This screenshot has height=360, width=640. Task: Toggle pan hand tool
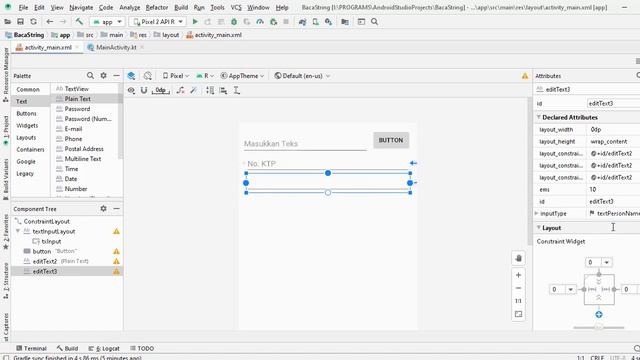(518, 258)
